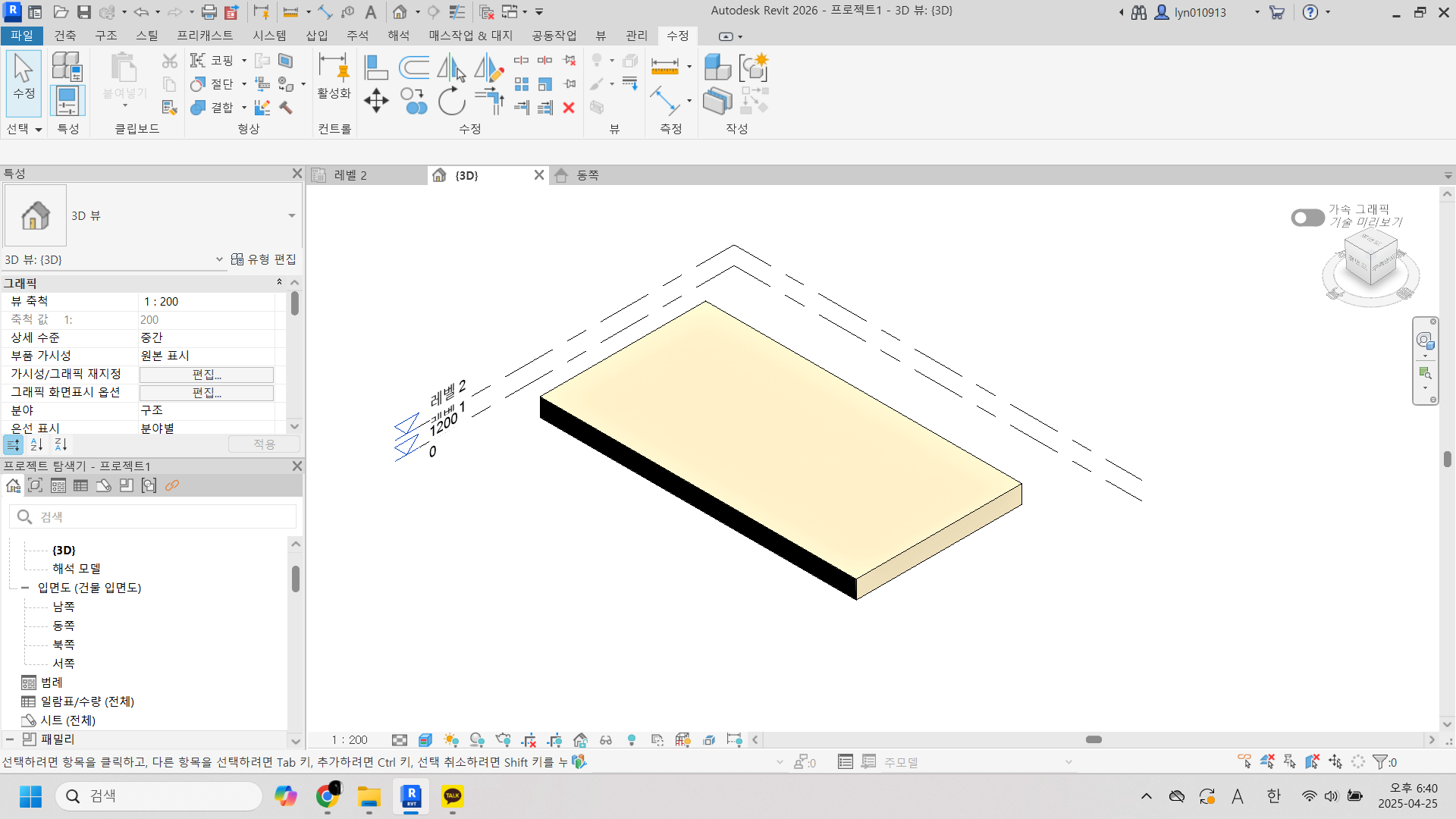Open the 3D 뷰 type selector dropdown

(291, 216)
